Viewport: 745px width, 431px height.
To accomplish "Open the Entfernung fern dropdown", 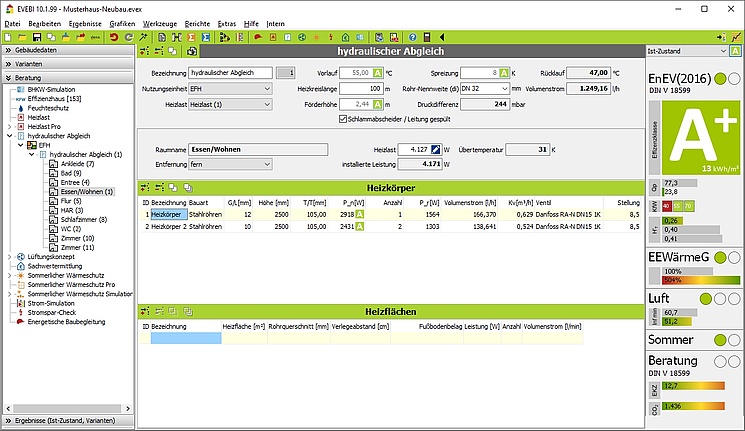I will [x=230, y=164].
